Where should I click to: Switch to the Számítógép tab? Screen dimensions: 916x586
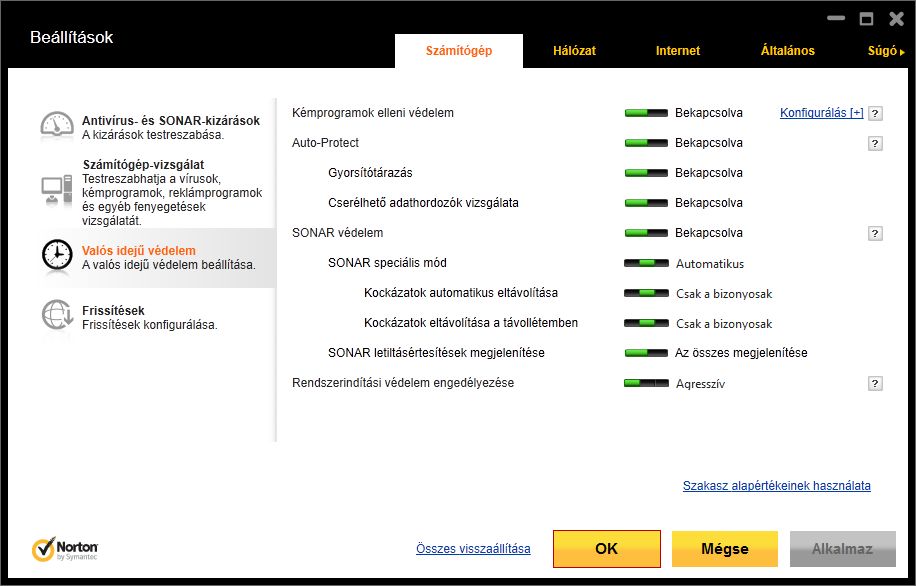[459, 51]
